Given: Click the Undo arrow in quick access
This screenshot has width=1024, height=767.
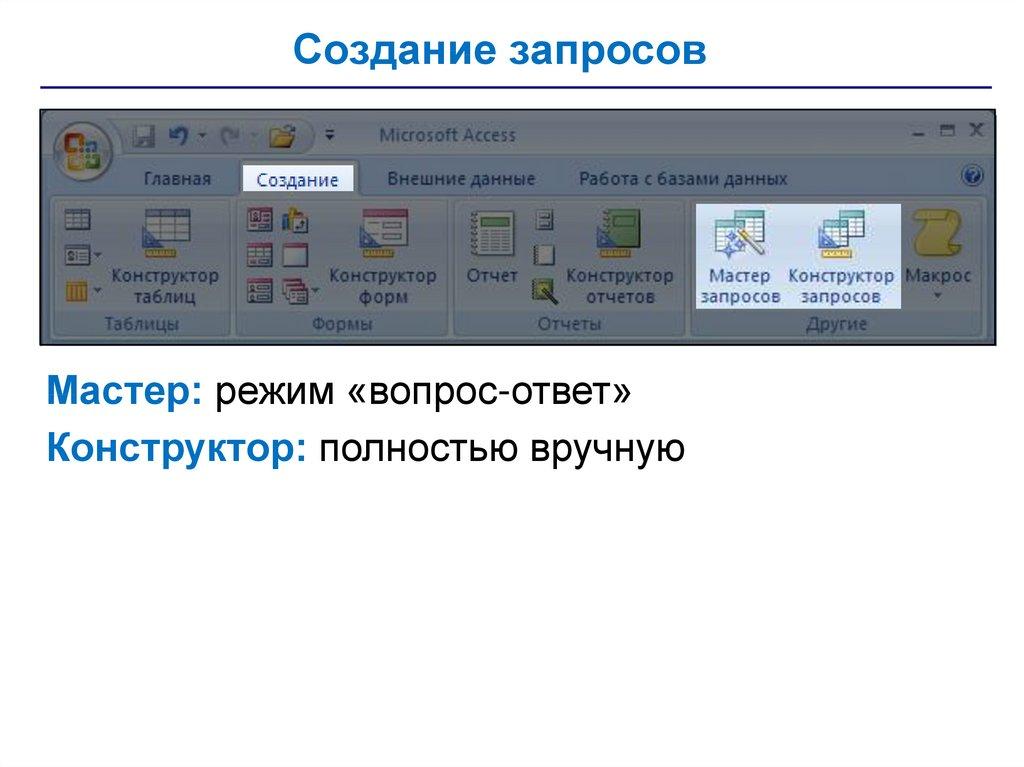Looking at the screenshot, I should click(178, 135).
